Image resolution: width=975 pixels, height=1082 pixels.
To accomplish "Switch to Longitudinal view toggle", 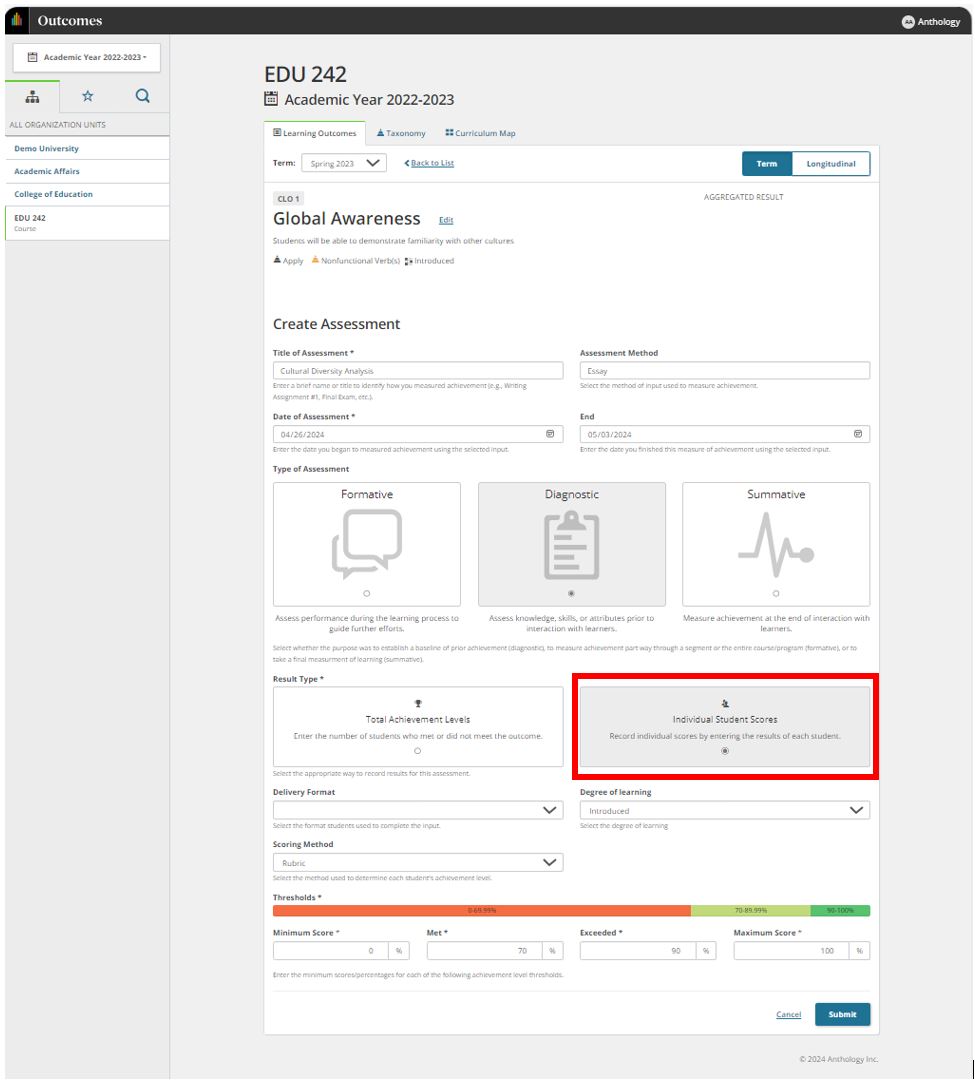I will 831,164.
